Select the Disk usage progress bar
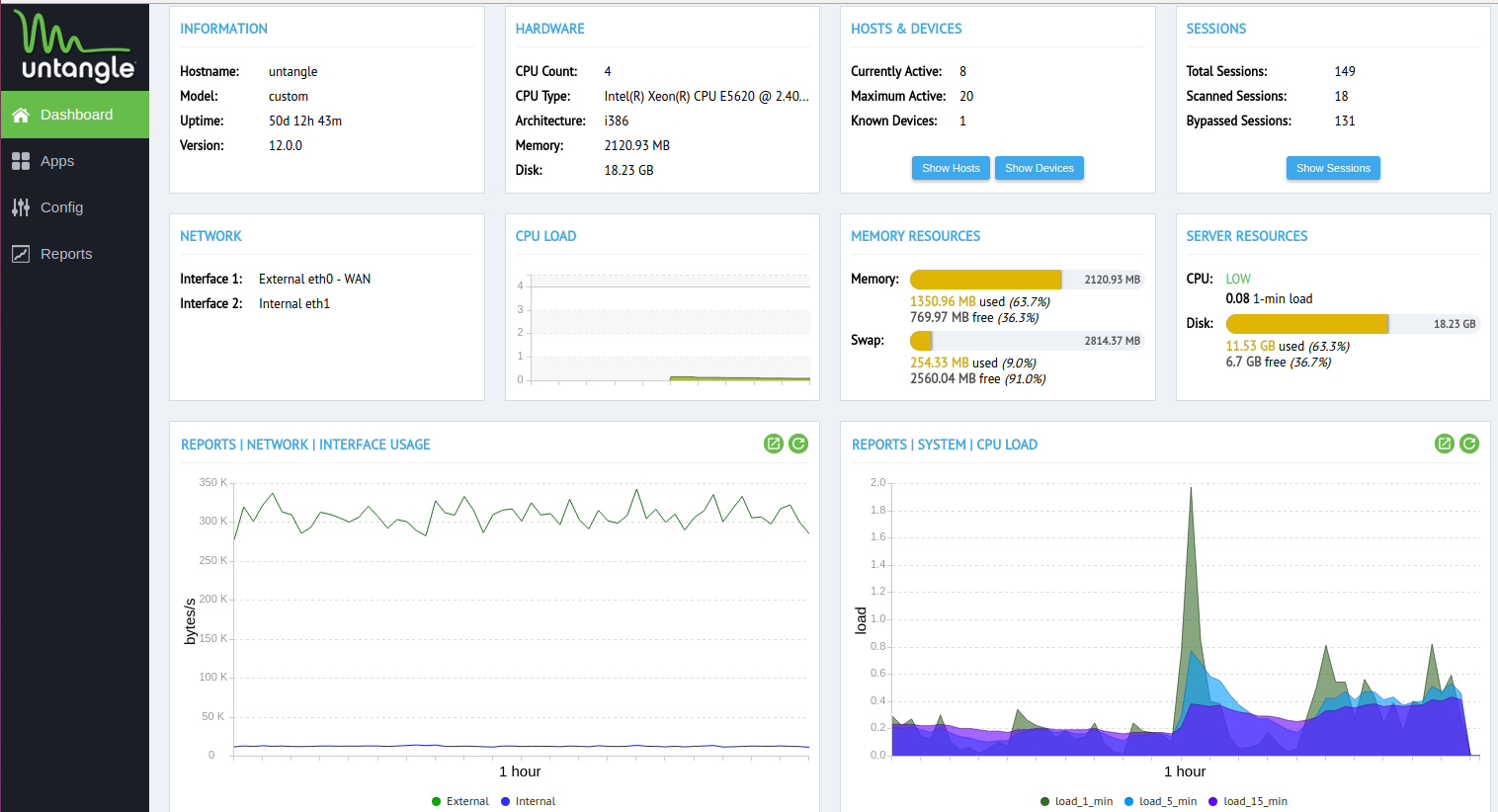This screenshot has height=812, width=1498. point(1352,324)
